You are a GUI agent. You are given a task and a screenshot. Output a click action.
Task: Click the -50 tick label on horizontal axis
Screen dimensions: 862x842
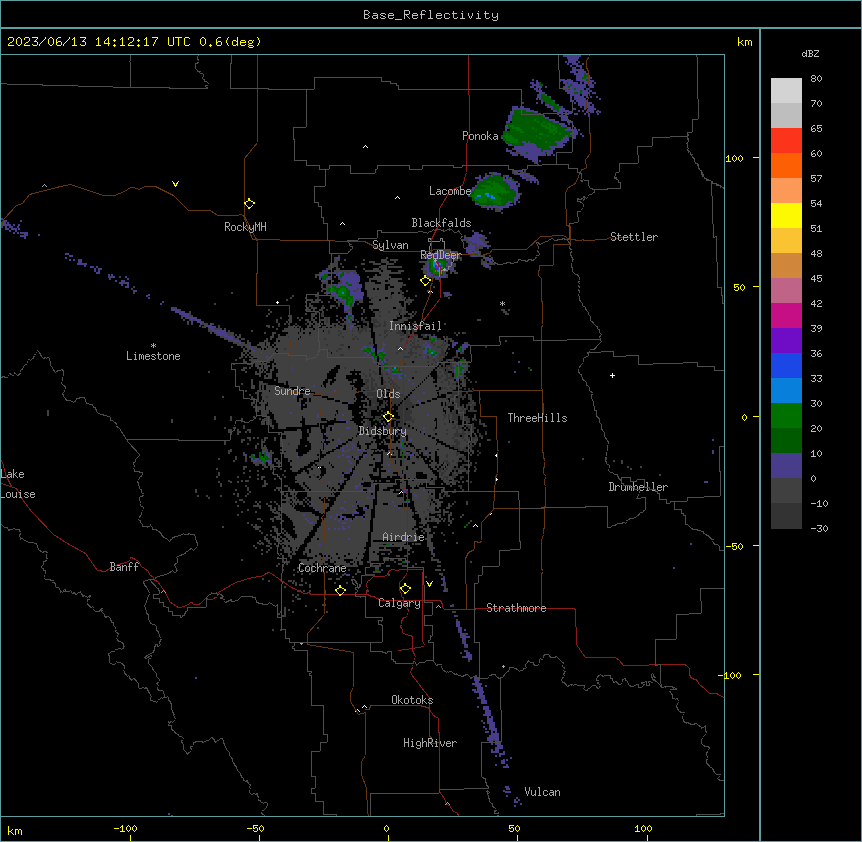[x=256, y=828]
